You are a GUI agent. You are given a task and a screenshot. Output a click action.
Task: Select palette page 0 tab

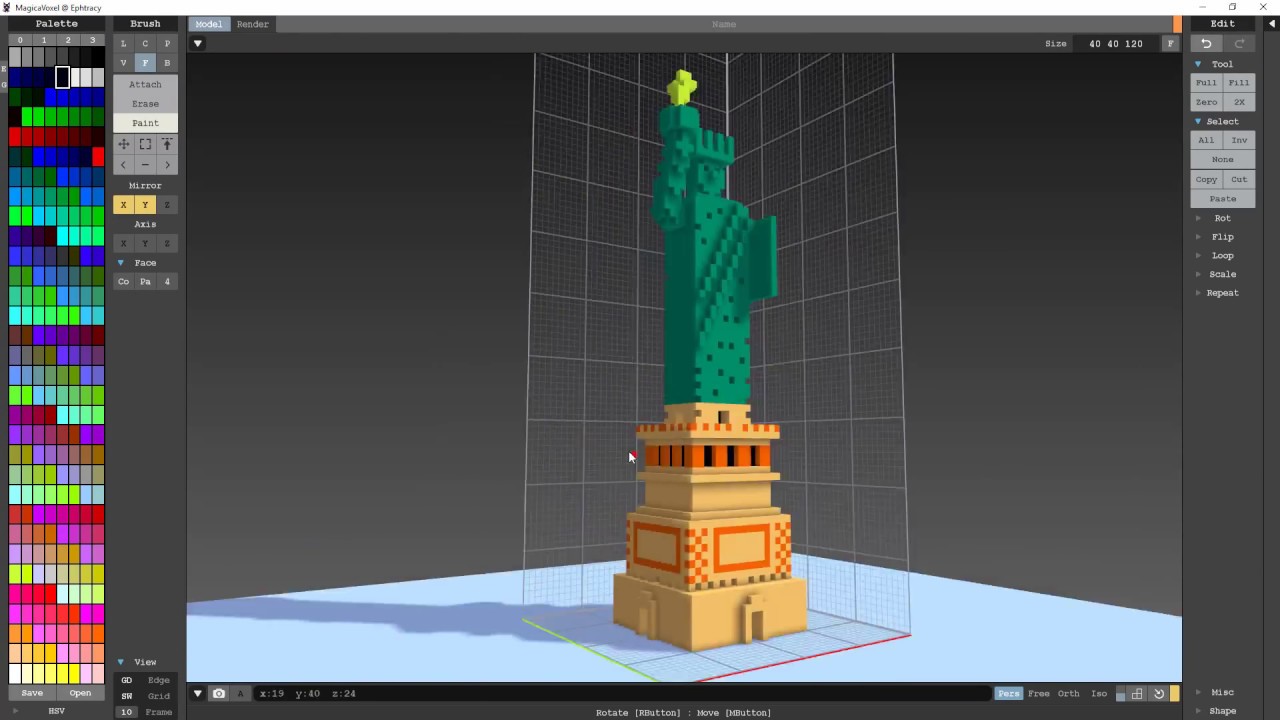20,40
